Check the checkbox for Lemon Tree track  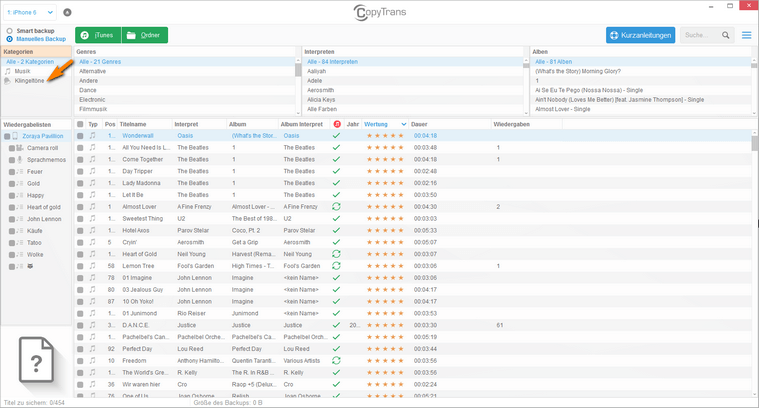click(80, 266)
